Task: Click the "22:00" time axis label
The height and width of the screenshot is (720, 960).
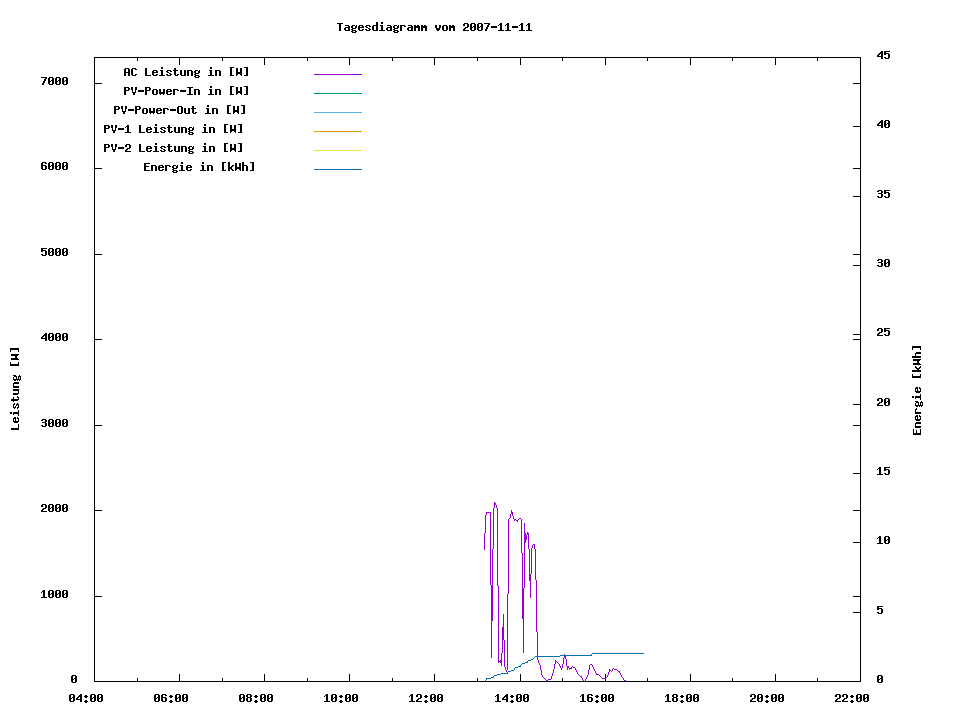Action: [x=852, y=699]
